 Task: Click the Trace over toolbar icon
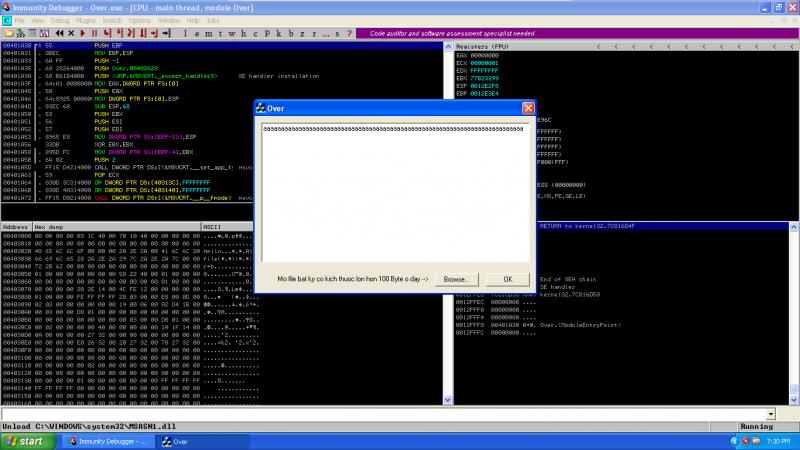[x=143, y=33]
